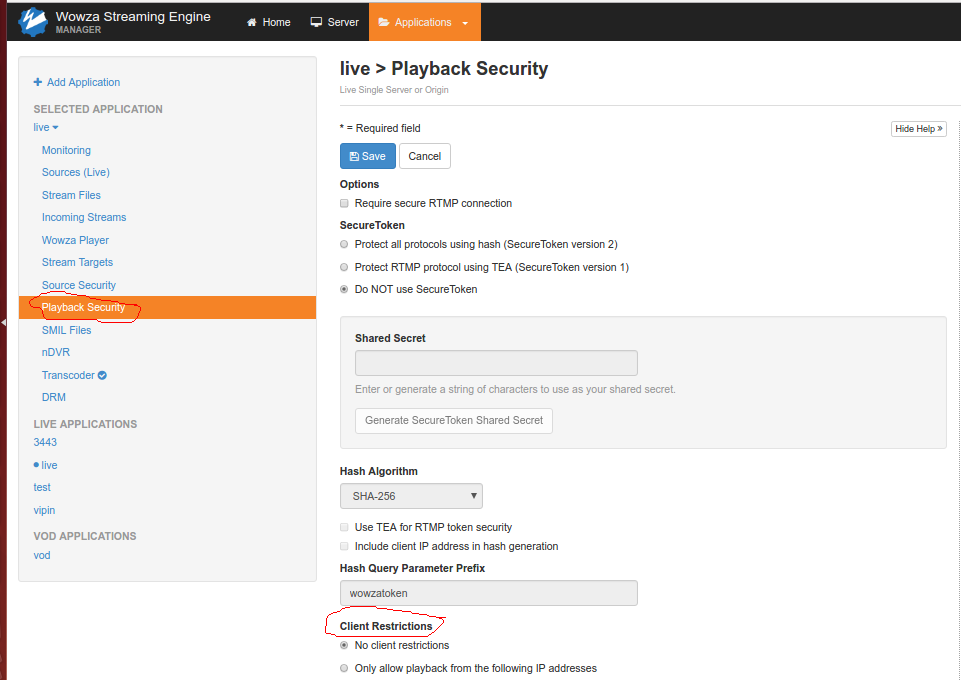Screen dimensions: 961x680
Task: Open the vipin live application
Action: pyautogui.click(x=44, y=510)
